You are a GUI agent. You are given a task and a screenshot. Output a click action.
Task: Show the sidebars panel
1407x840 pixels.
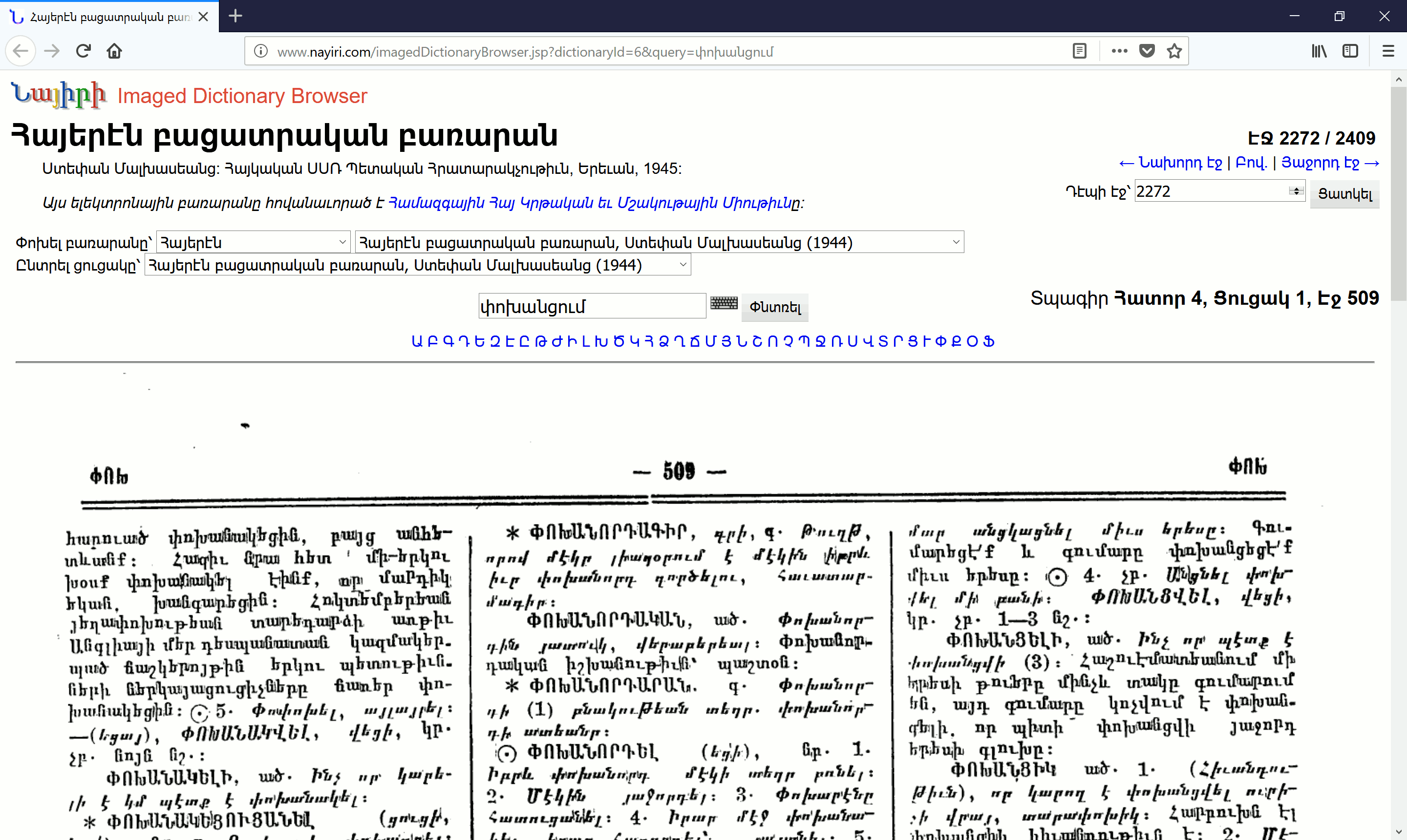pos(1350,51)
